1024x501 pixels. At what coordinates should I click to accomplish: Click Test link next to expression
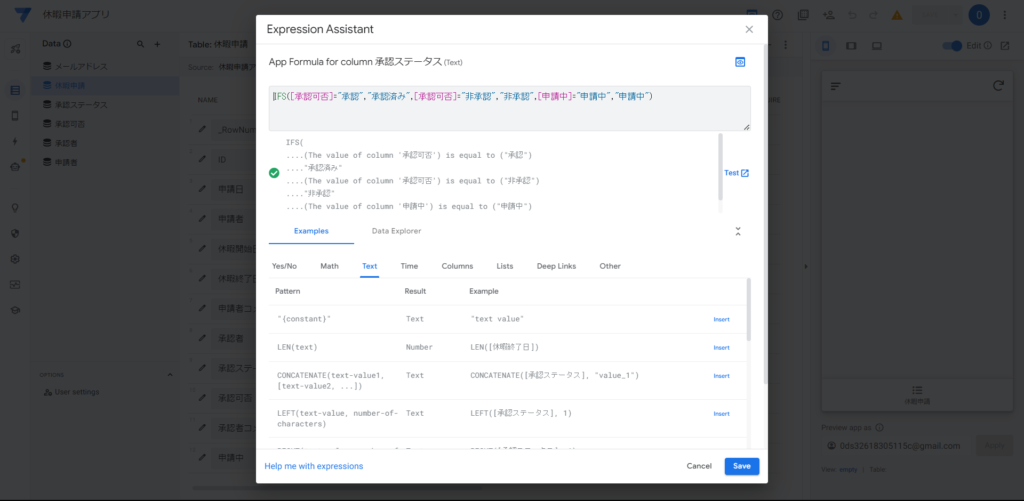pos(737,173)
